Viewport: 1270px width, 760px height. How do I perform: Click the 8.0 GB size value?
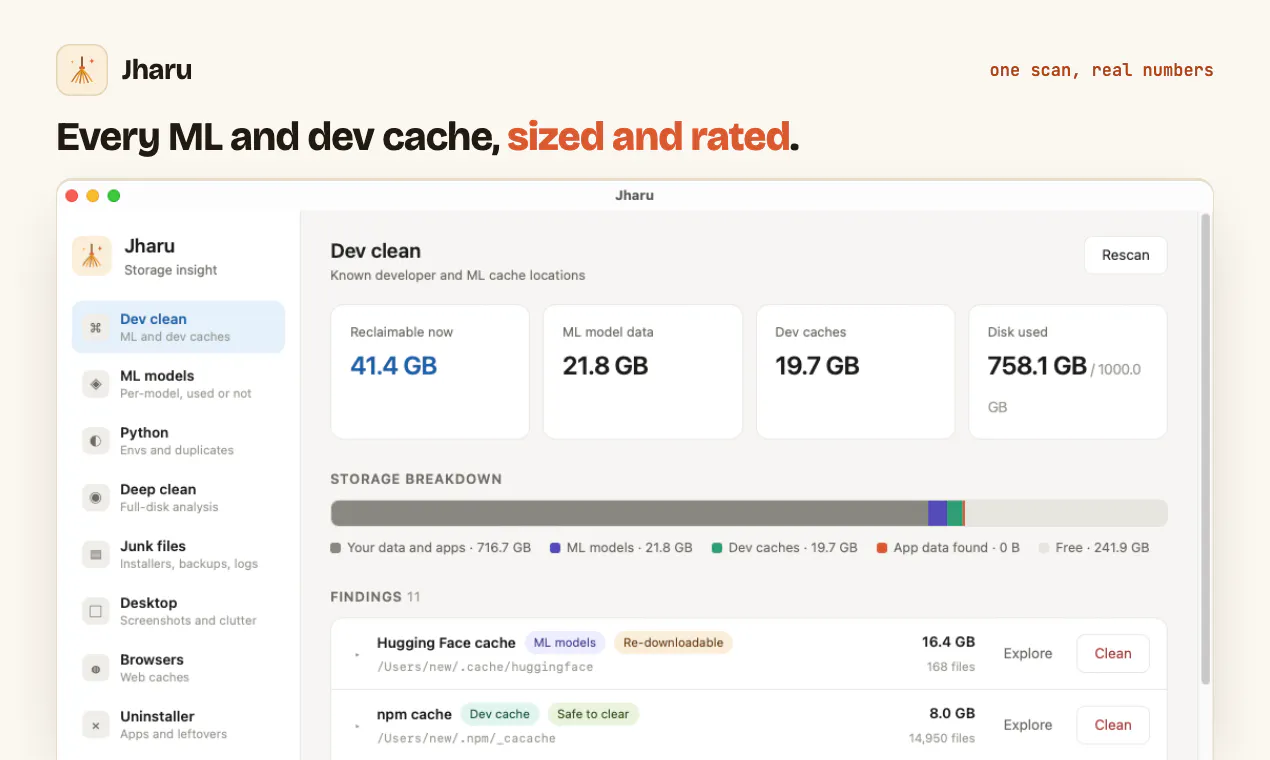952,714
